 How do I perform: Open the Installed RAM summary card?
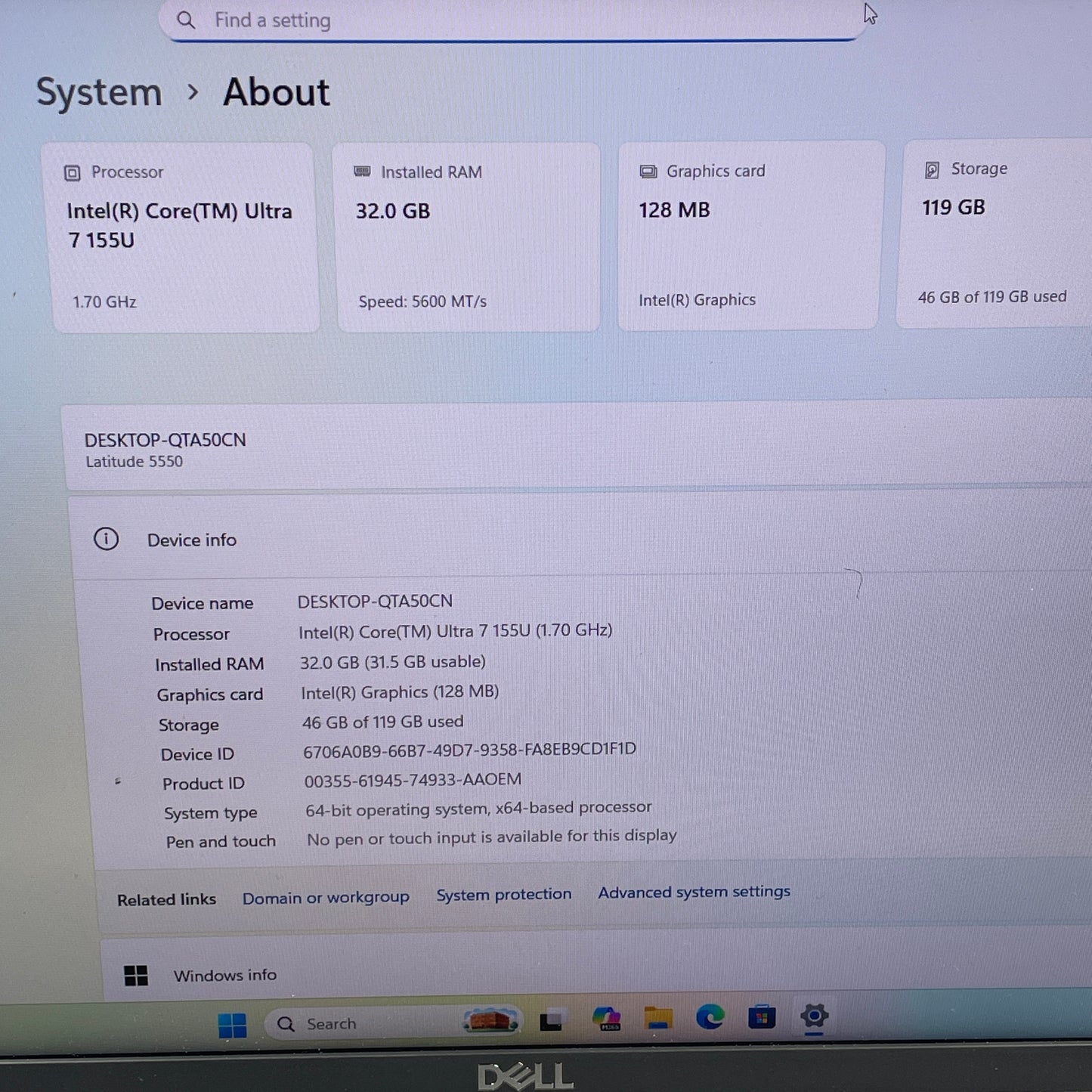(468, 237)
